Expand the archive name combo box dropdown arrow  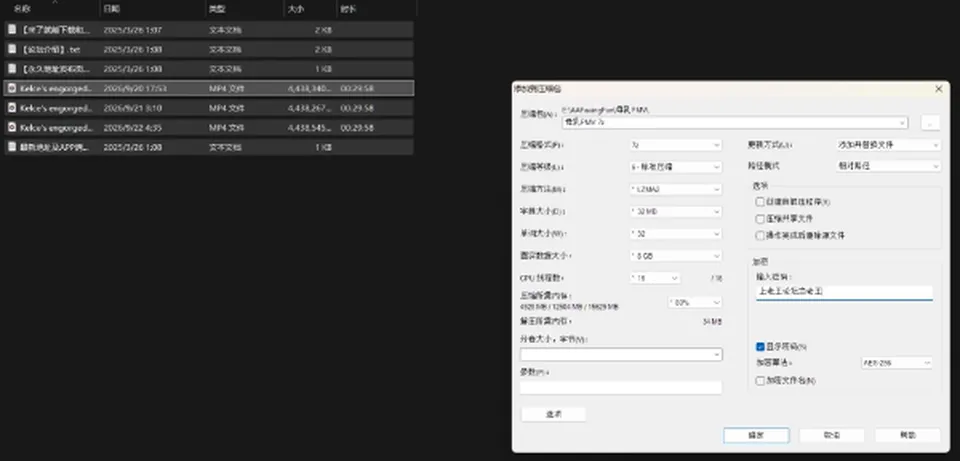pyautogui.click(x=902, y=122)
